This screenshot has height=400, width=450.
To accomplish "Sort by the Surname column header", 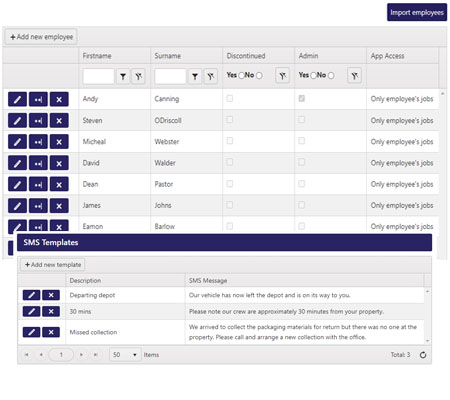I will click(167, 56).
